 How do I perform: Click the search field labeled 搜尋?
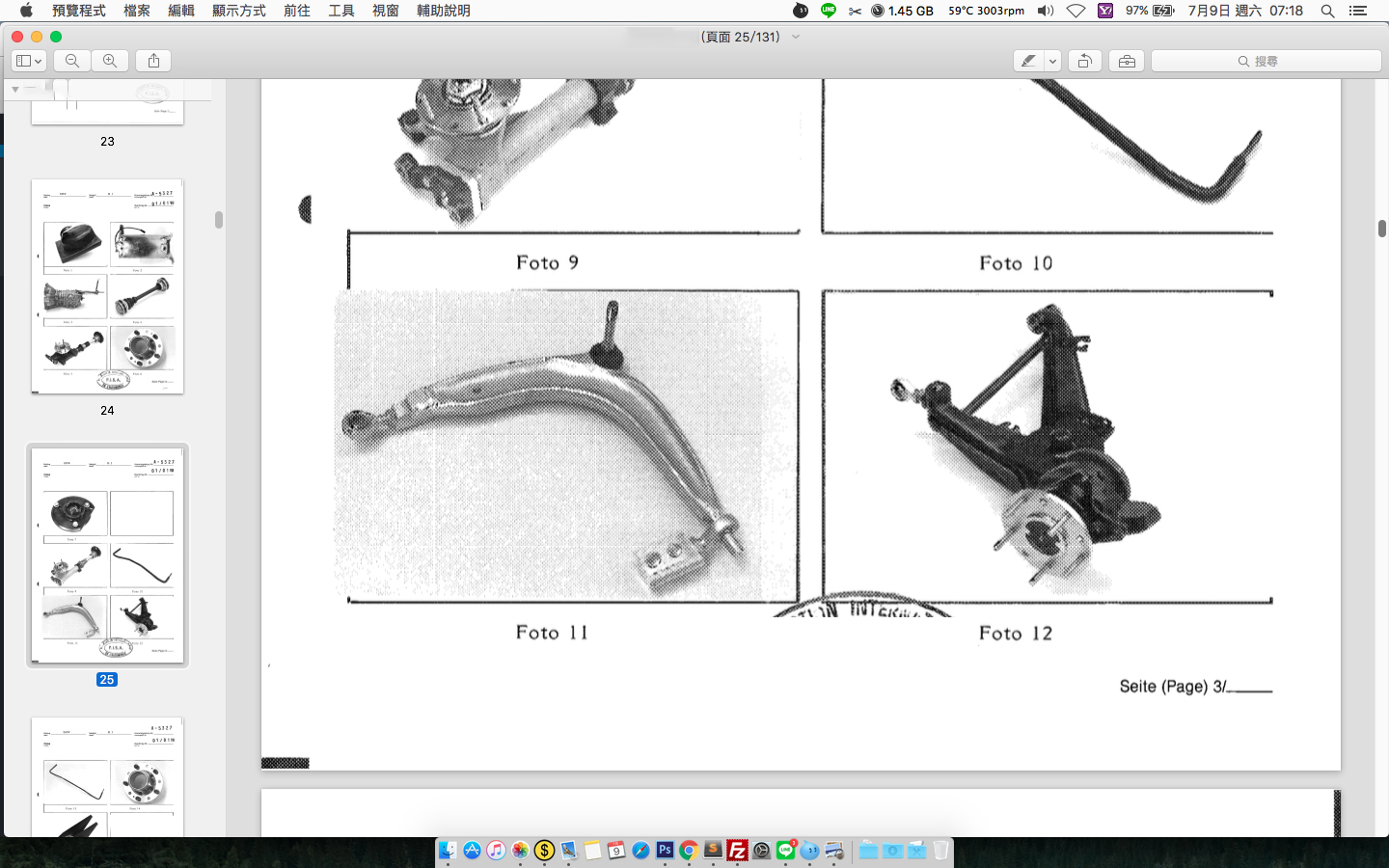pyautogui.click(x=1266, y=61)
